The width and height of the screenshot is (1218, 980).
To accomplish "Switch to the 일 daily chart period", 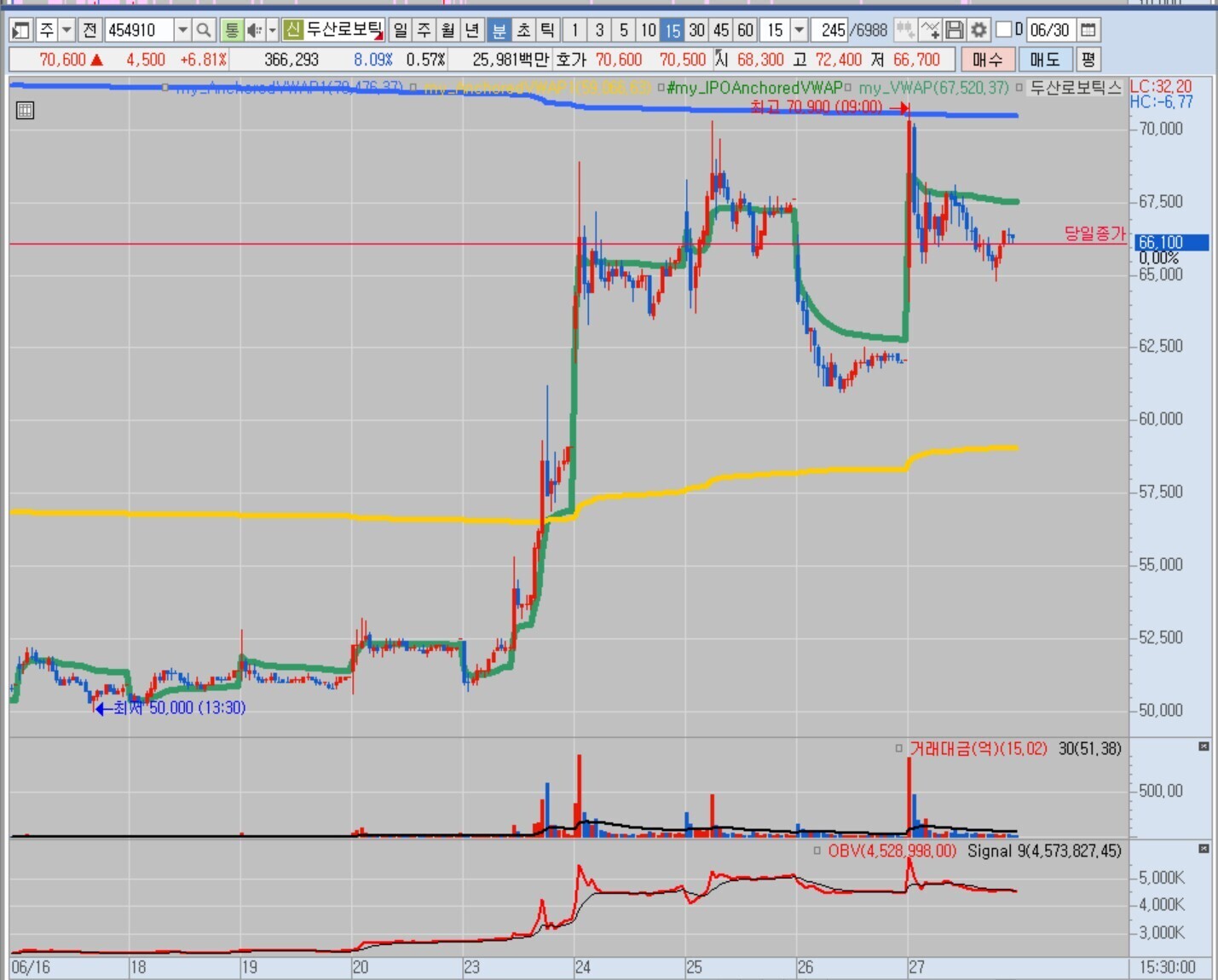I will pyautogui.click(x=400, y=31).
